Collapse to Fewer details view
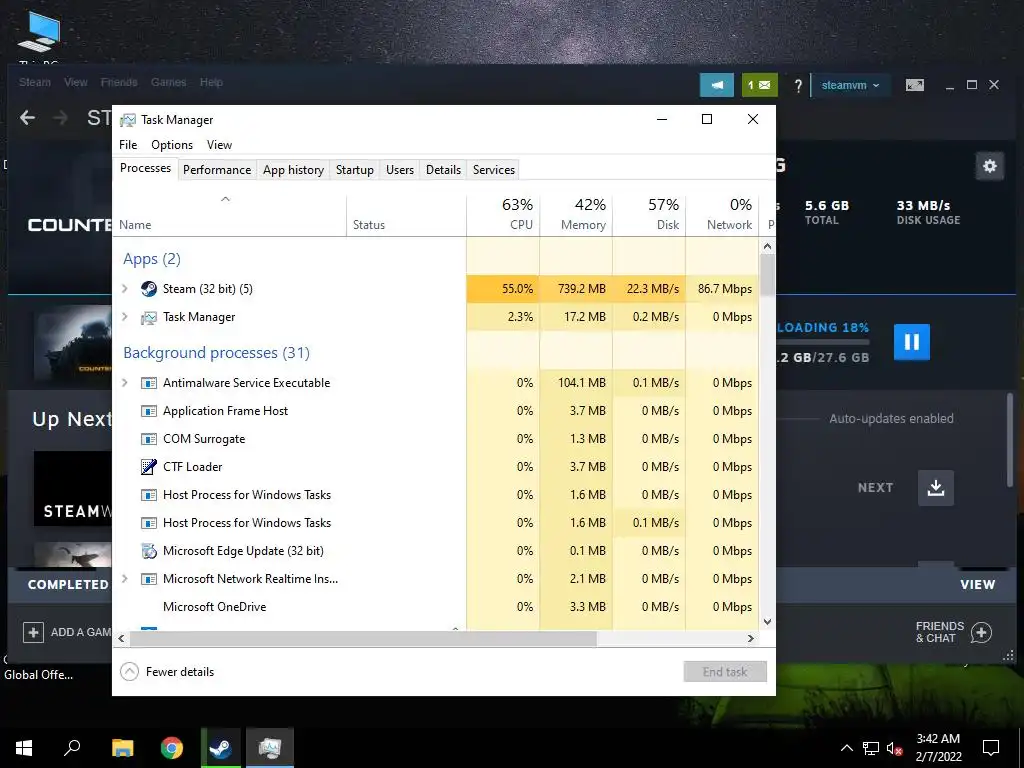1024x768 pixels. (x=168, y=672)
